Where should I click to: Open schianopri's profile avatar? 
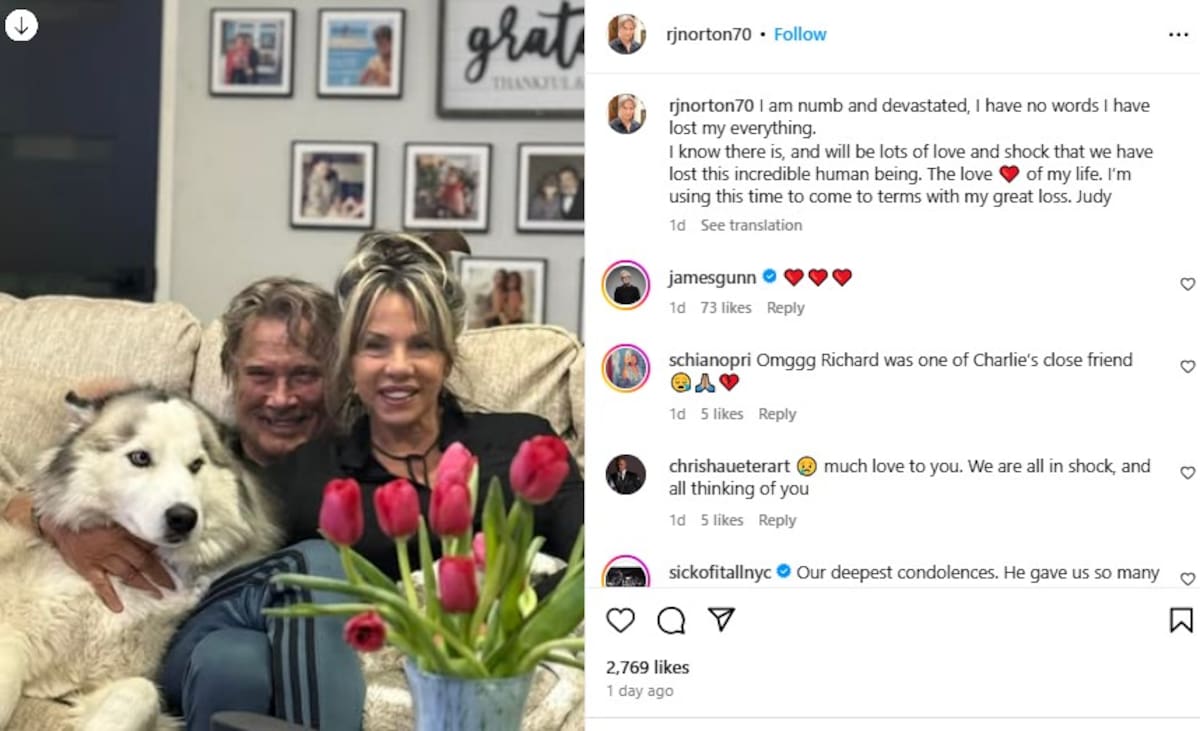pyautogui.click(x=626, y=368)
